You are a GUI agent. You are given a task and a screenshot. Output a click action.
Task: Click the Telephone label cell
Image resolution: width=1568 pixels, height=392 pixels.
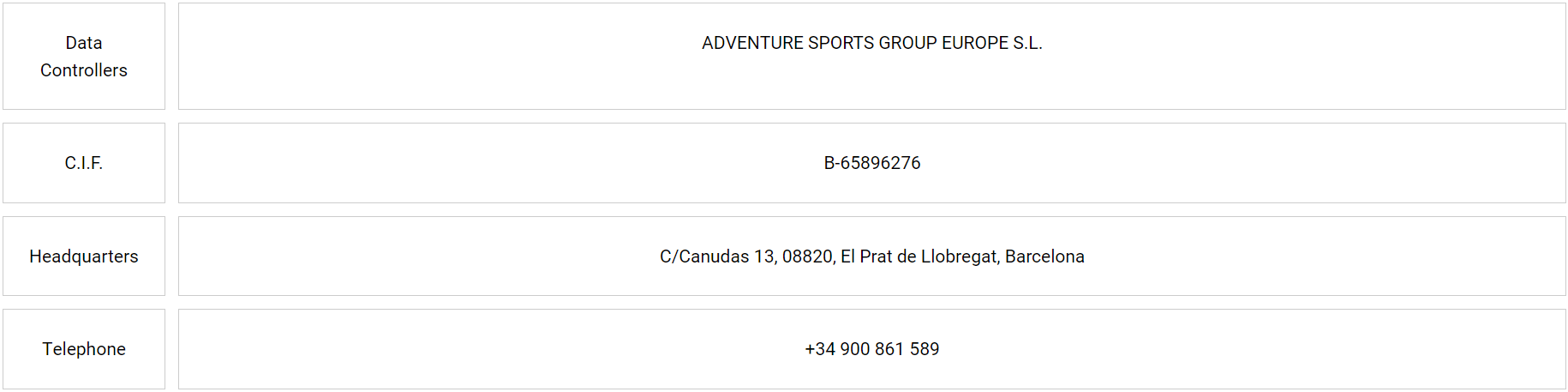84,349
